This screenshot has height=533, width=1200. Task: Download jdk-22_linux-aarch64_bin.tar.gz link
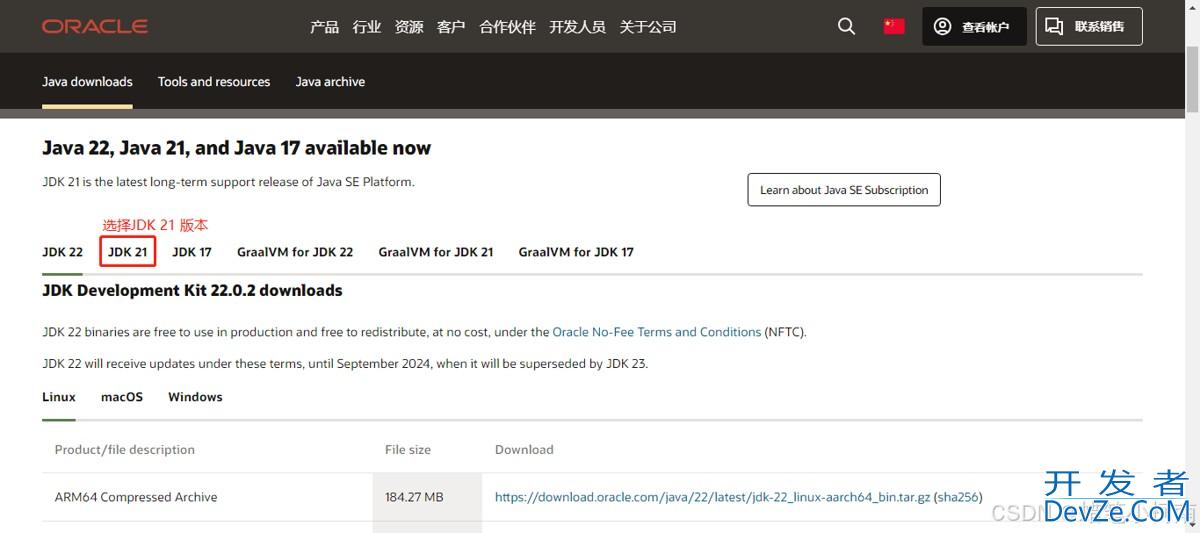pos(713,497)
